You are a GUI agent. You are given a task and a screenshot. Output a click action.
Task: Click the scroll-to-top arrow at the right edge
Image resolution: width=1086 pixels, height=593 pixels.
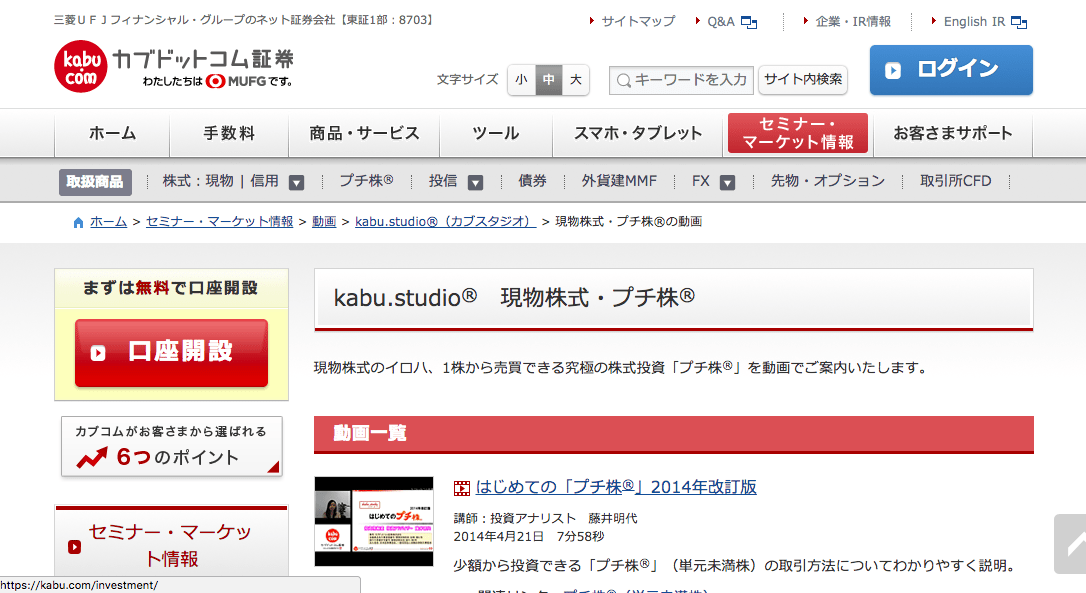1071,545
